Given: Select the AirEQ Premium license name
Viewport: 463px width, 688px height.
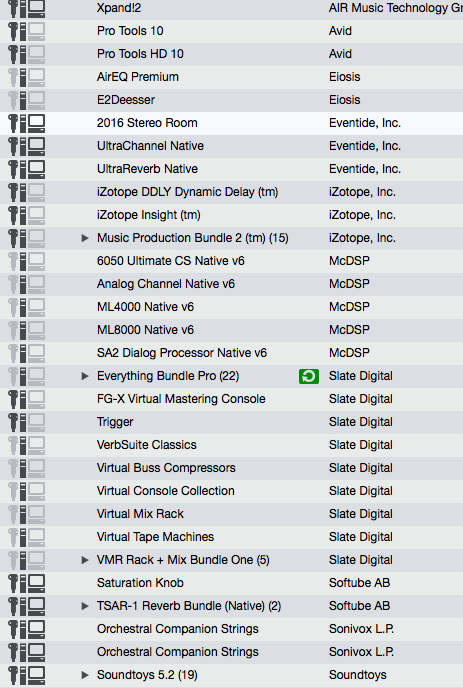Looking at the screenshot, I should tap(138, 77).
